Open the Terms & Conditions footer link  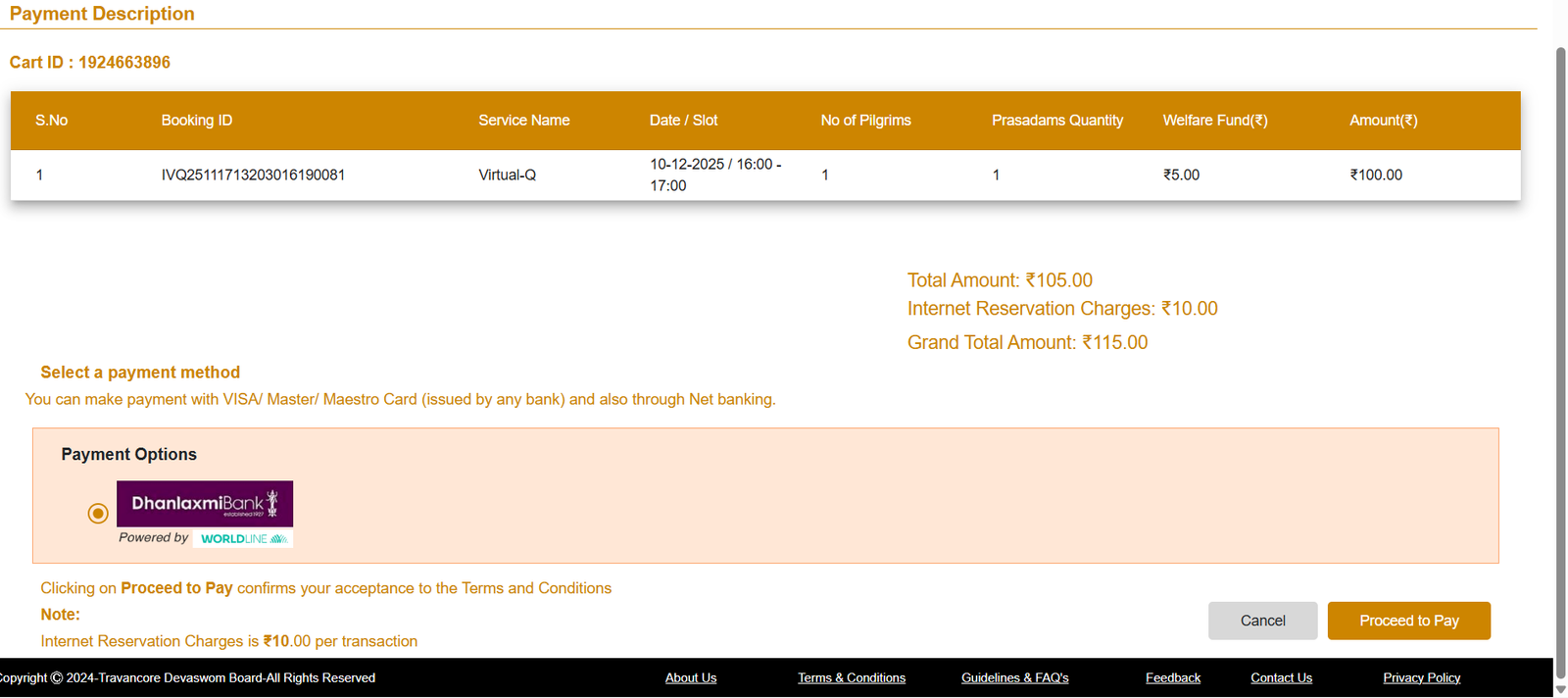(851, 678)
